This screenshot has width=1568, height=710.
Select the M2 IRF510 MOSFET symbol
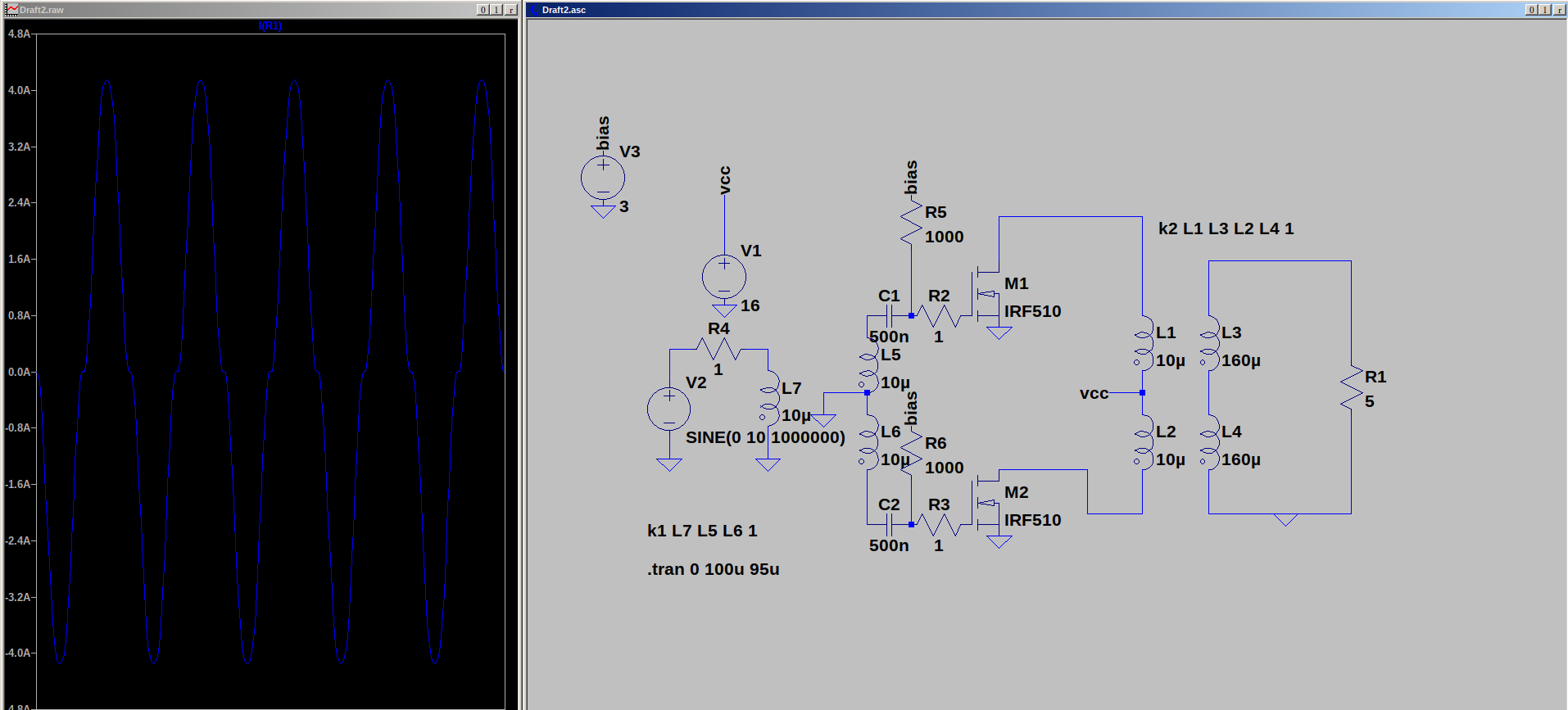(x=986, y=503)
